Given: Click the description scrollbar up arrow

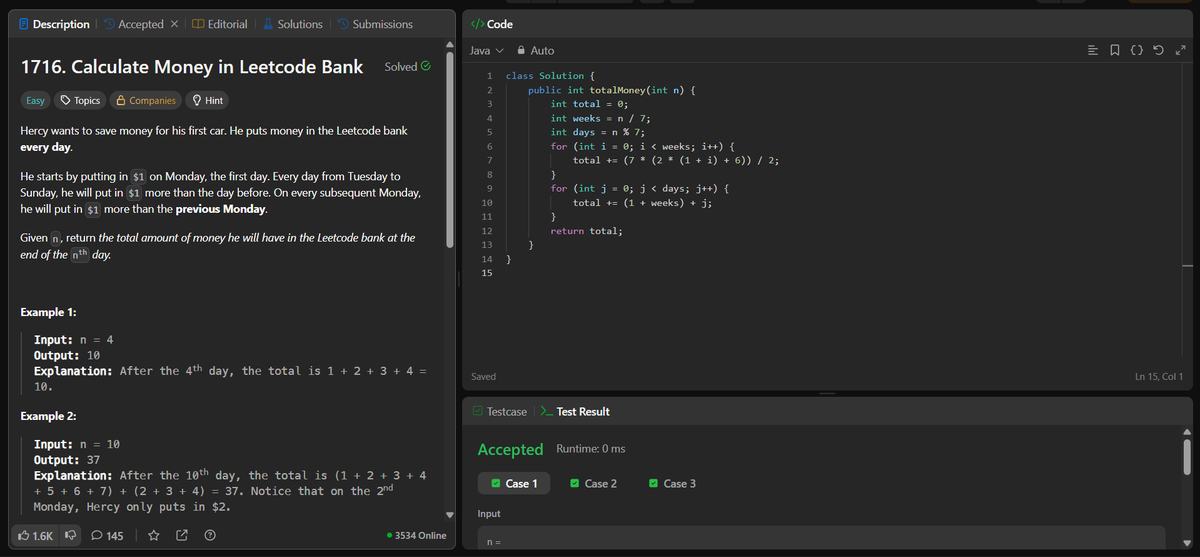Looking at the screenshot, I should 449,45.
